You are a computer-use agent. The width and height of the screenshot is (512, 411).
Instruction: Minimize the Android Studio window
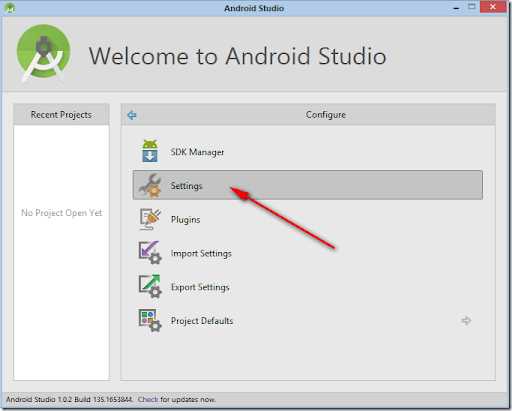(x=457, y=7)
